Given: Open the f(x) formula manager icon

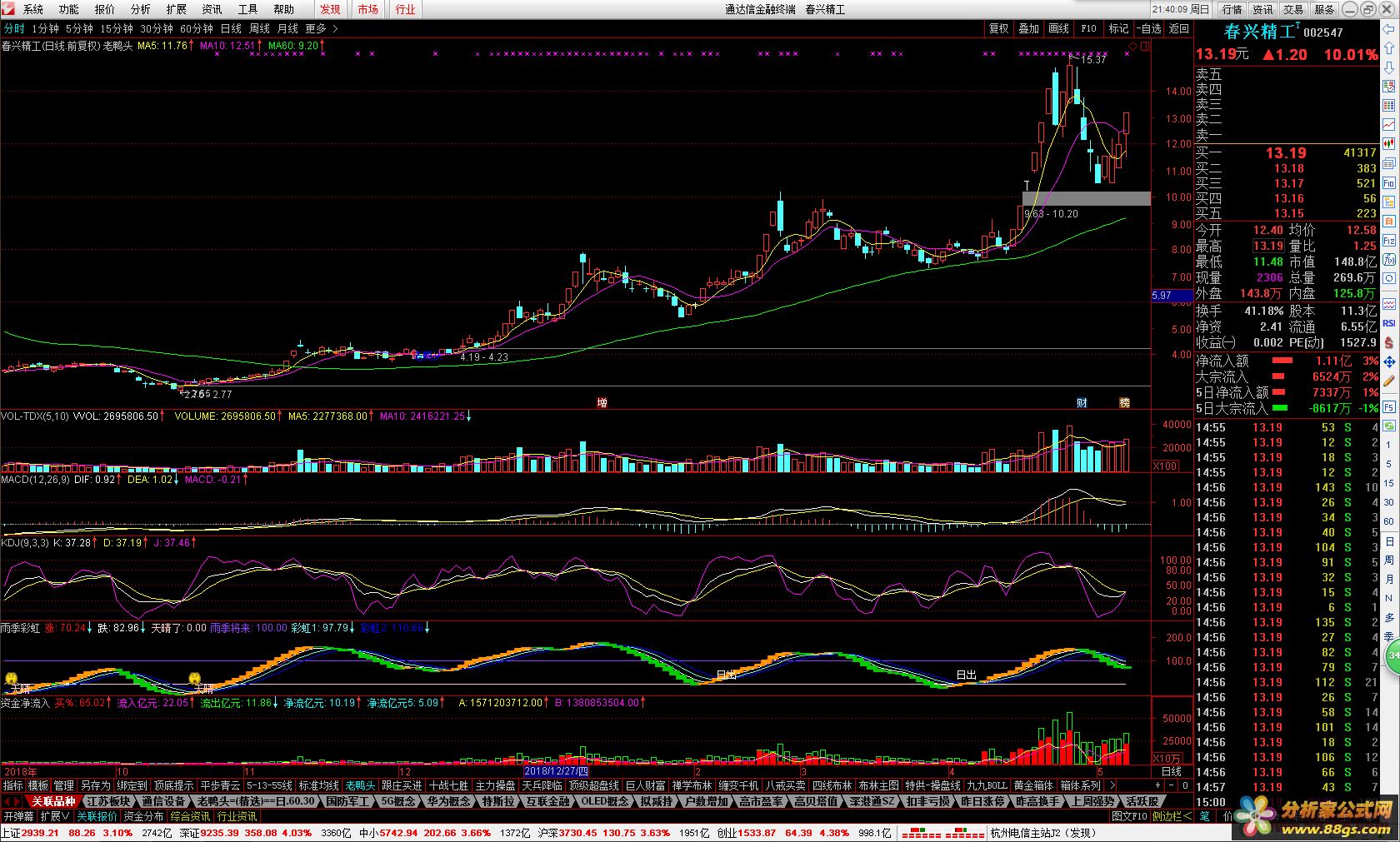Looking at the screenshot, I should (1389, 260).
